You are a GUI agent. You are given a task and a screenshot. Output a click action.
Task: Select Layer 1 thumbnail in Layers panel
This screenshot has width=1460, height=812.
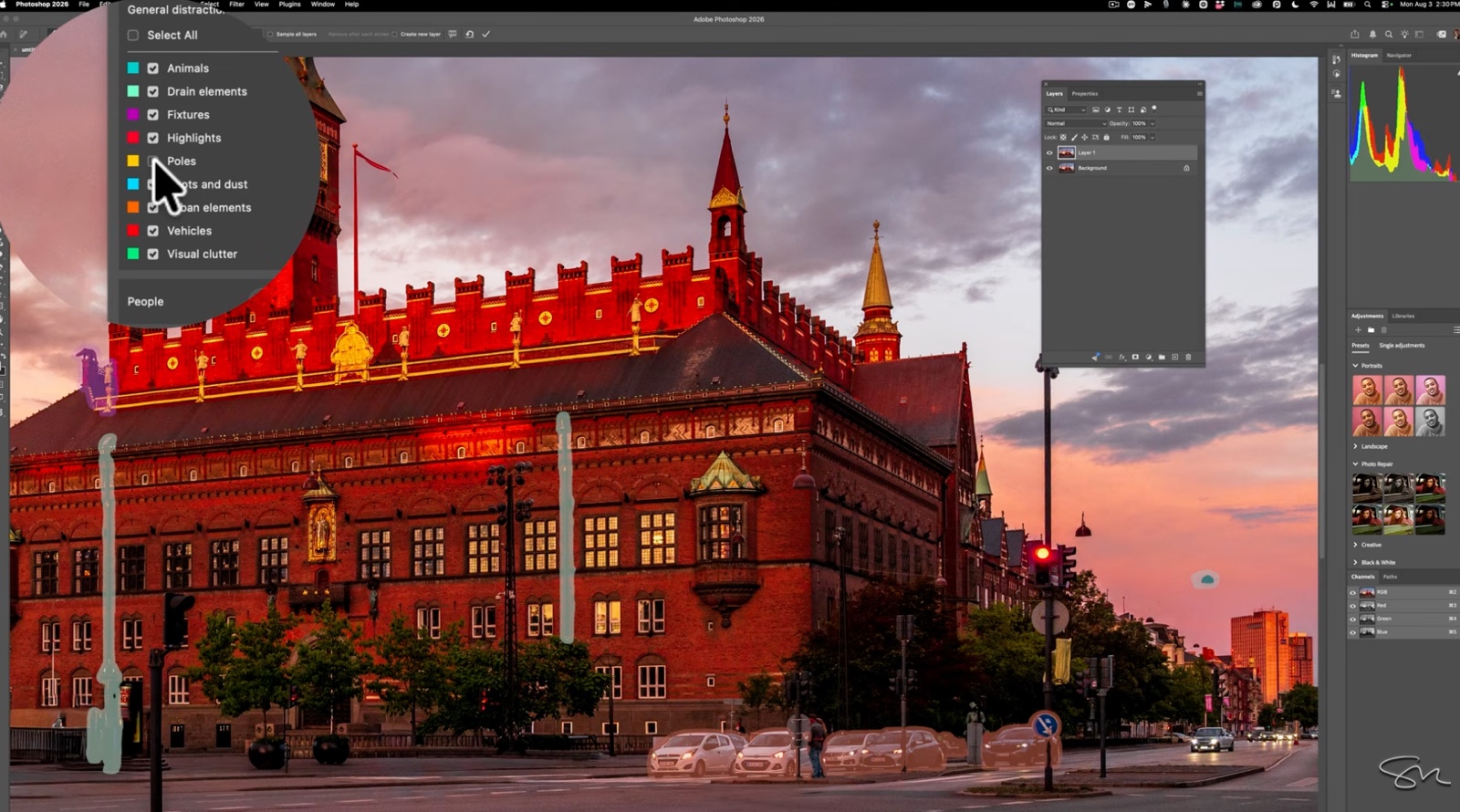(1067, 153)
